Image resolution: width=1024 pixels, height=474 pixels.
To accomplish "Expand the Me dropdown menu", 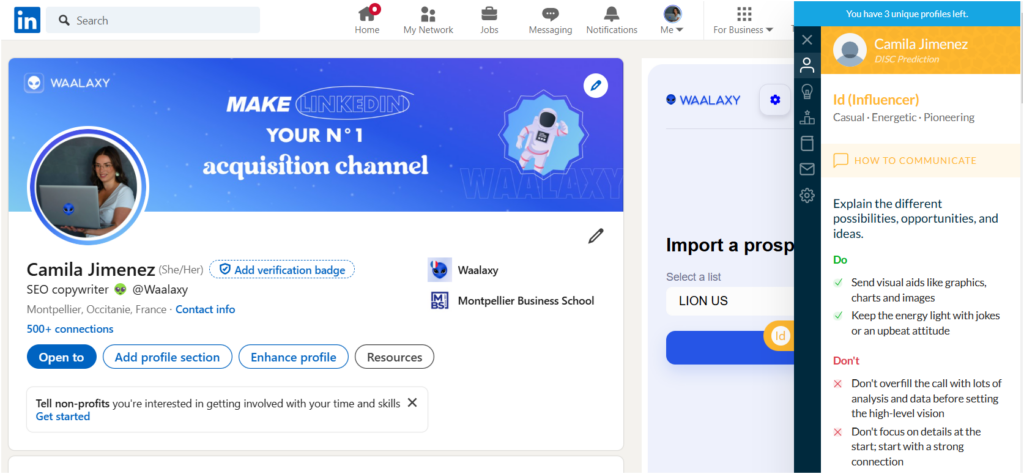I will (x=672, y=20).
